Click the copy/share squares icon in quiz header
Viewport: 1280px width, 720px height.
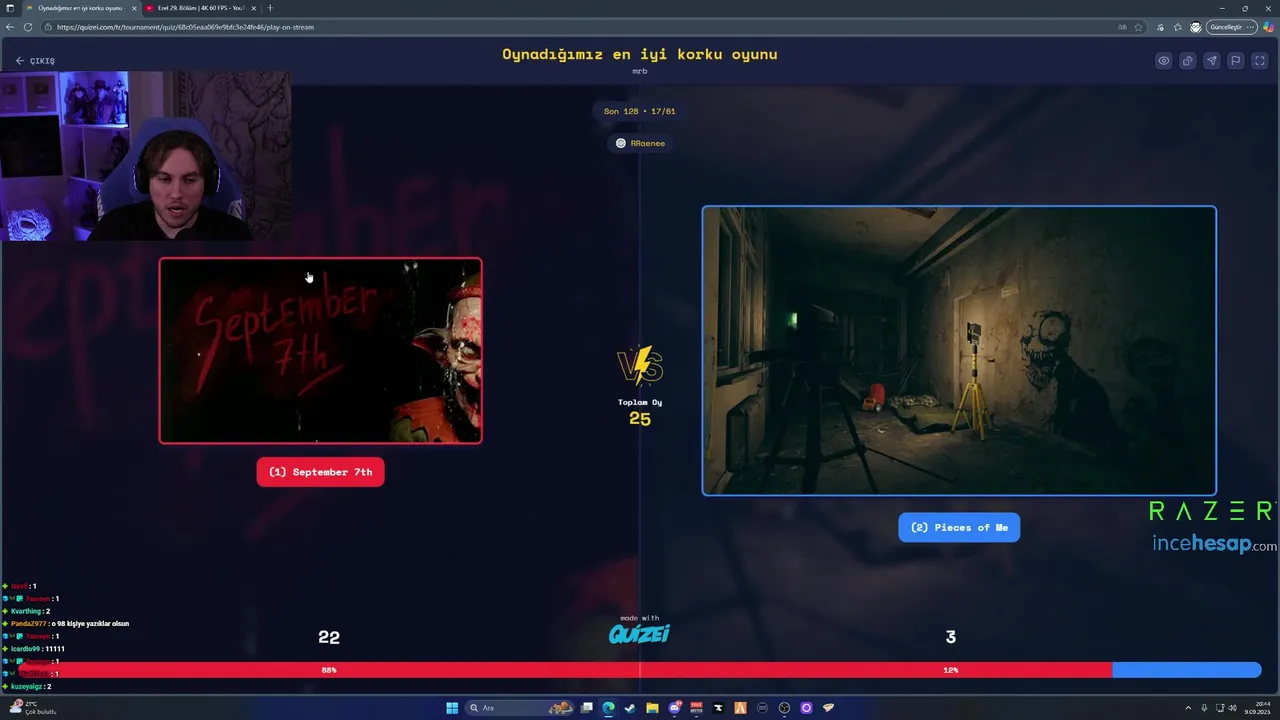pos(1187,61)
